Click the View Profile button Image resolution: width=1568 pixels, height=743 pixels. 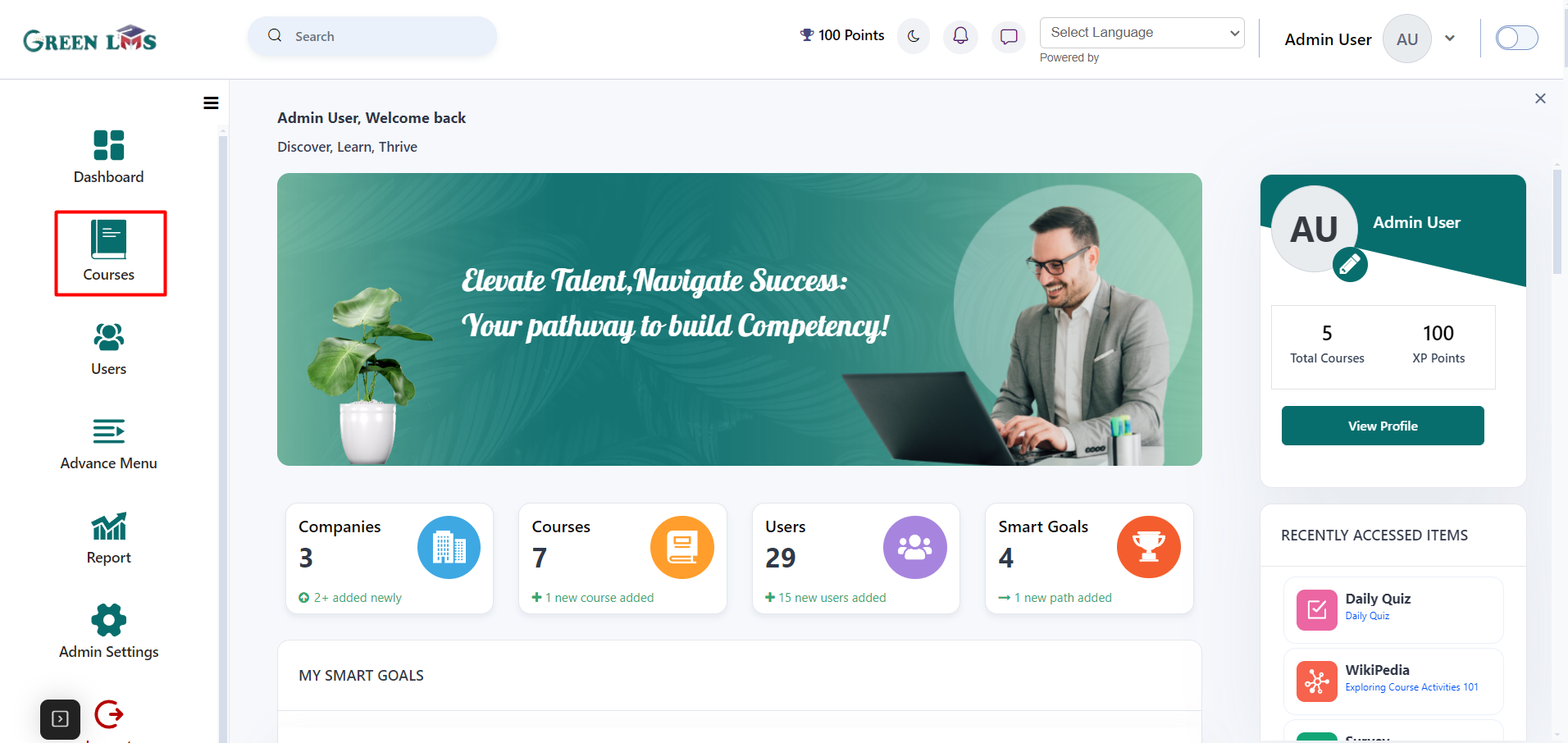click(x=1383, y=426)
